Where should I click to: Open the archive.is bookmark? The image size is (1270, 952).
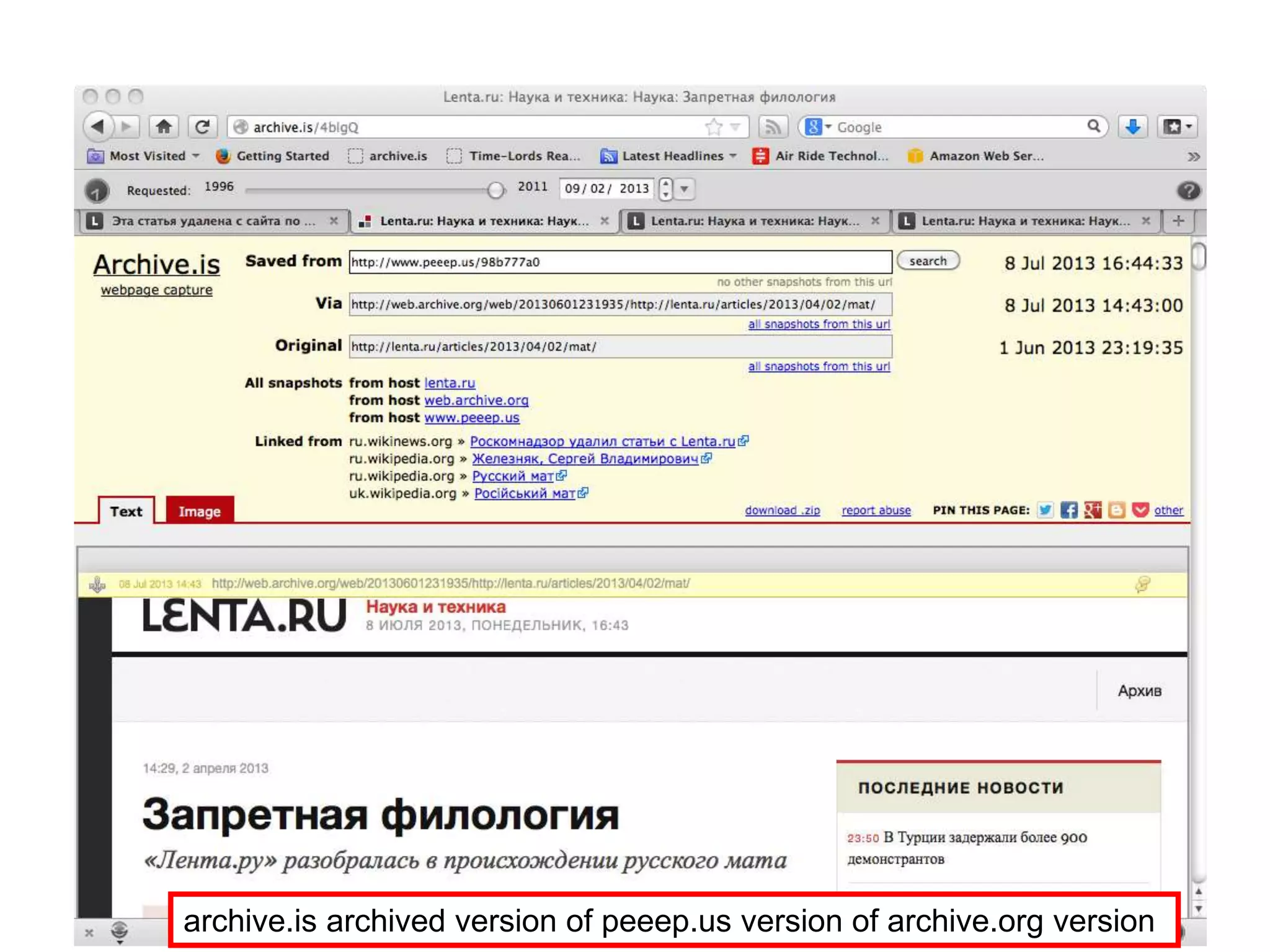click(x=388, y=156)
